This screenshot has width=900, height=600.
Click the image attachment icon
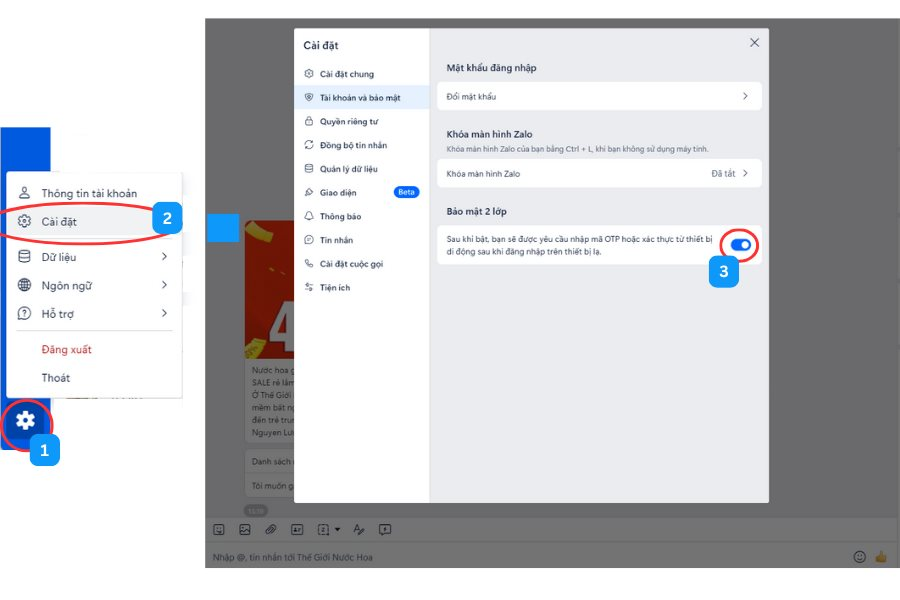(x=245, y=529)
